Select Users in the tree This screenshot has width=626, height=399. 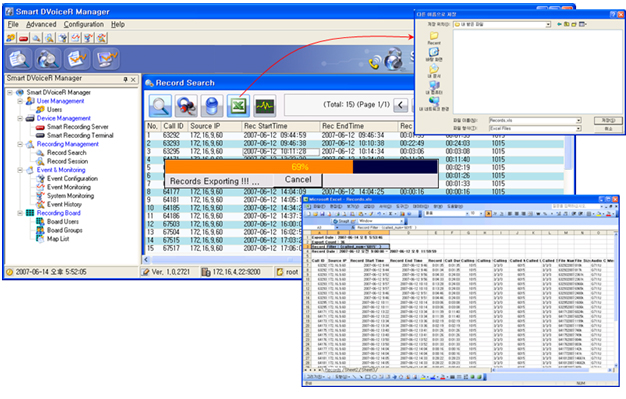(x=54, y=109)
